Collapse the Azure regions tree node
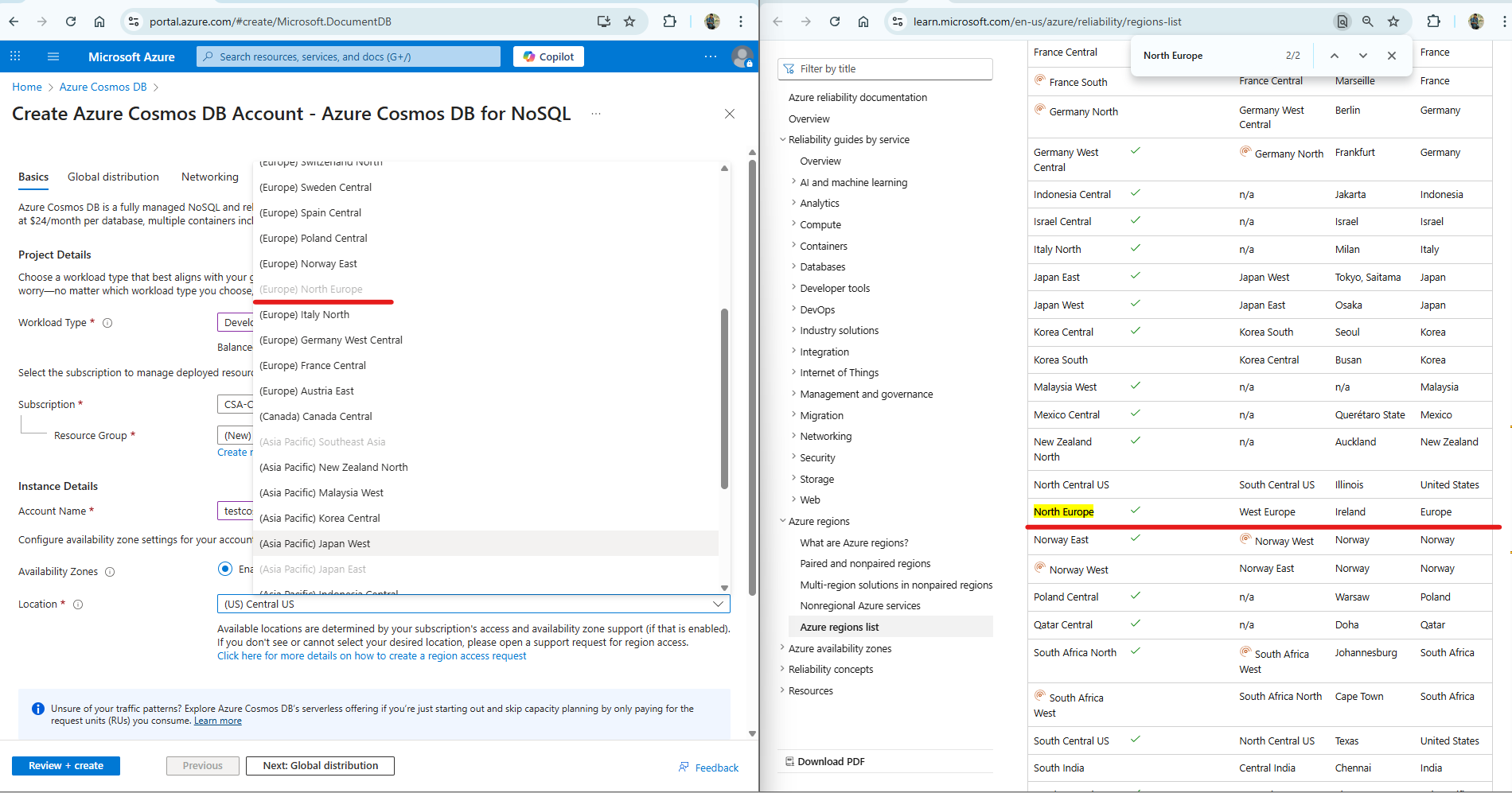The image size is (1512, 793). [818, 522]
